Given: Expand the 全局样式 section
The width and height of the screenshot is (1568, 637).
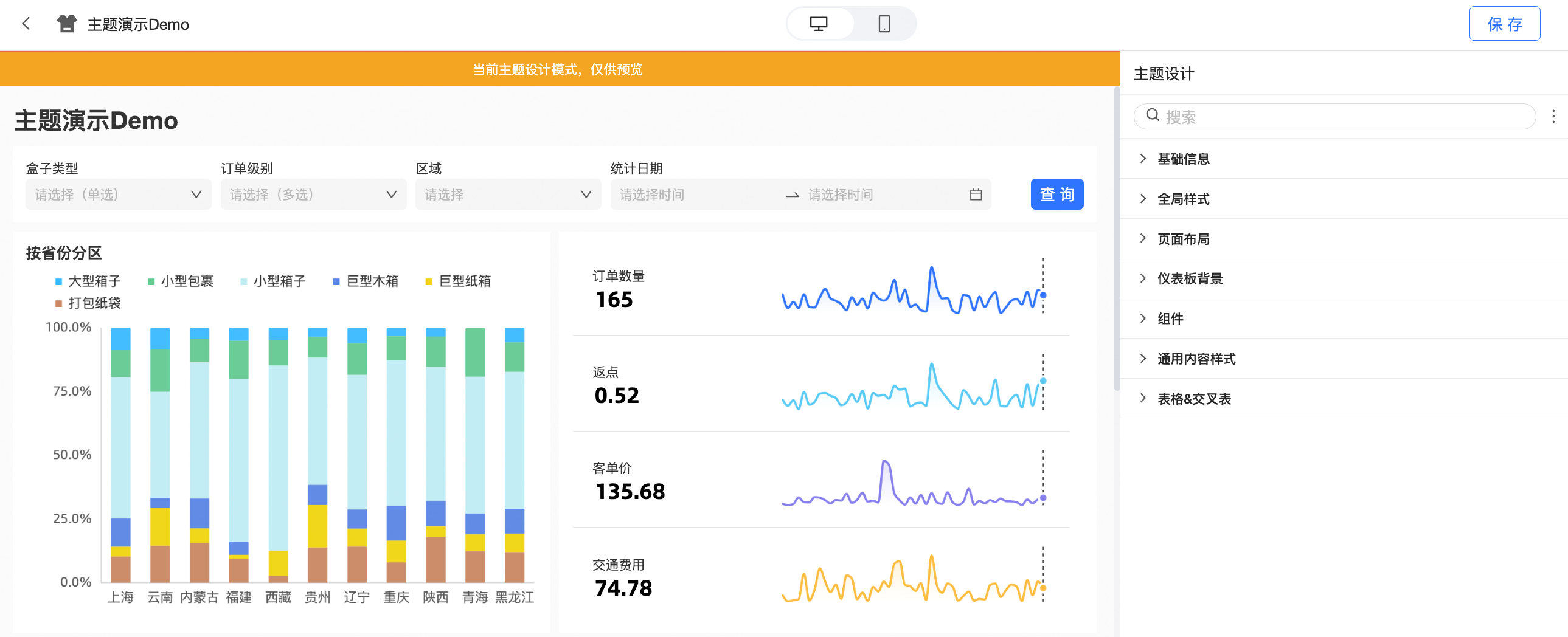Looking at the screenshot, I should click(x=1183, y=199).
